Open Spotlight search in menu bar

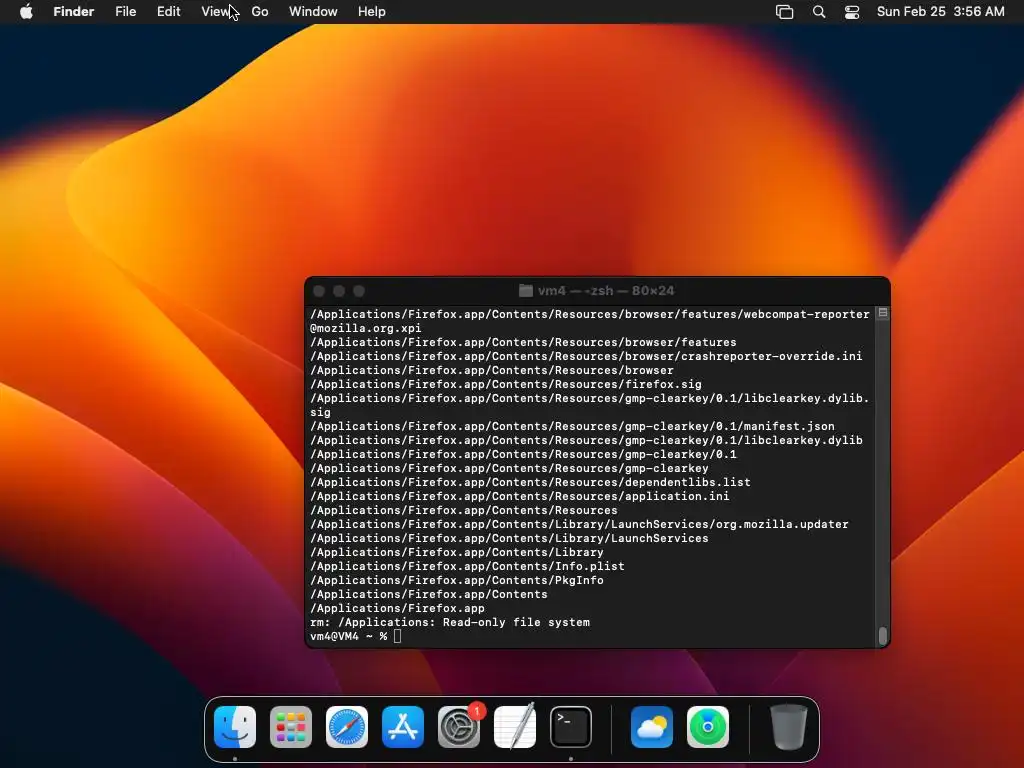pyautogui.click(x=819, y=12)
